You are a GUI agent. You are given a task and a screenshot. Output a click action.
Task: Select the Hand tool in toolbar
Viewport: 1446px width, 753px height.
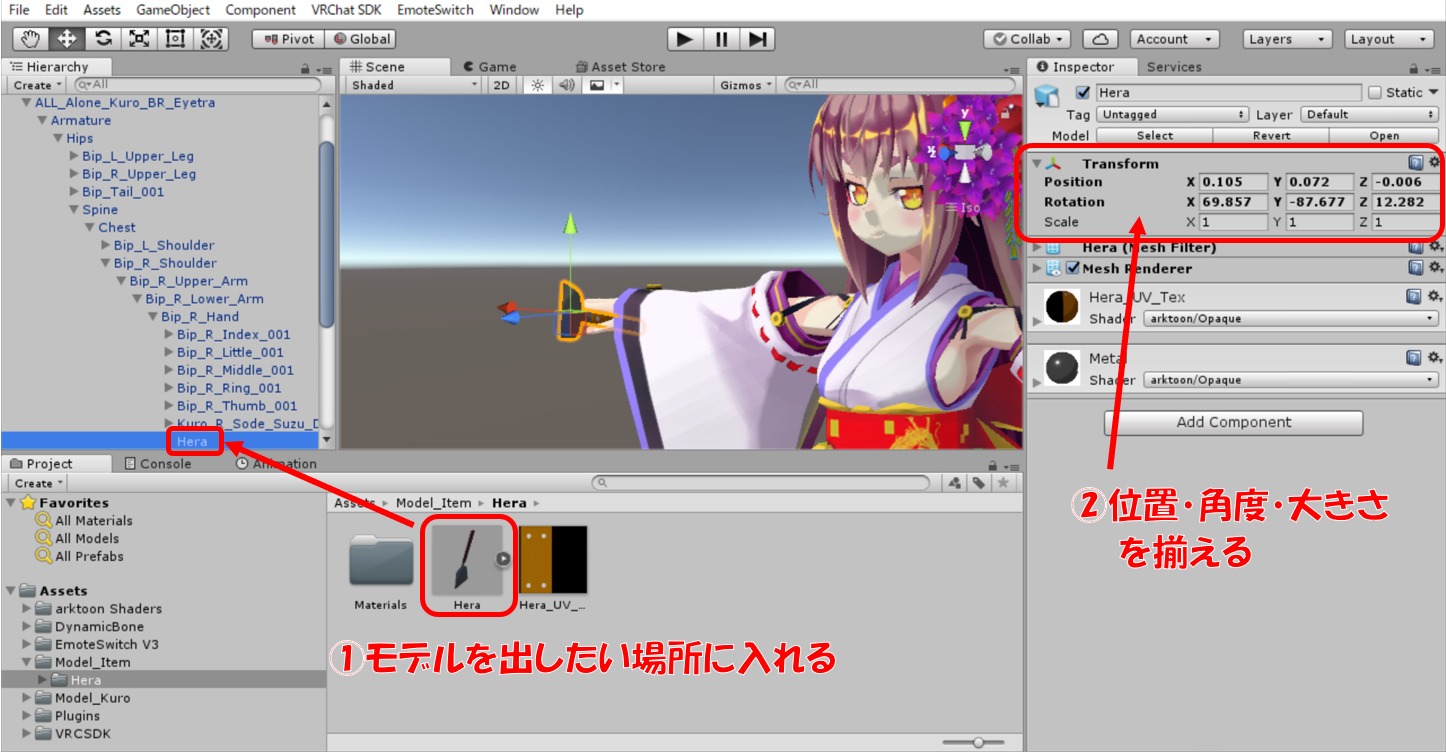click(x=31, y=39)
